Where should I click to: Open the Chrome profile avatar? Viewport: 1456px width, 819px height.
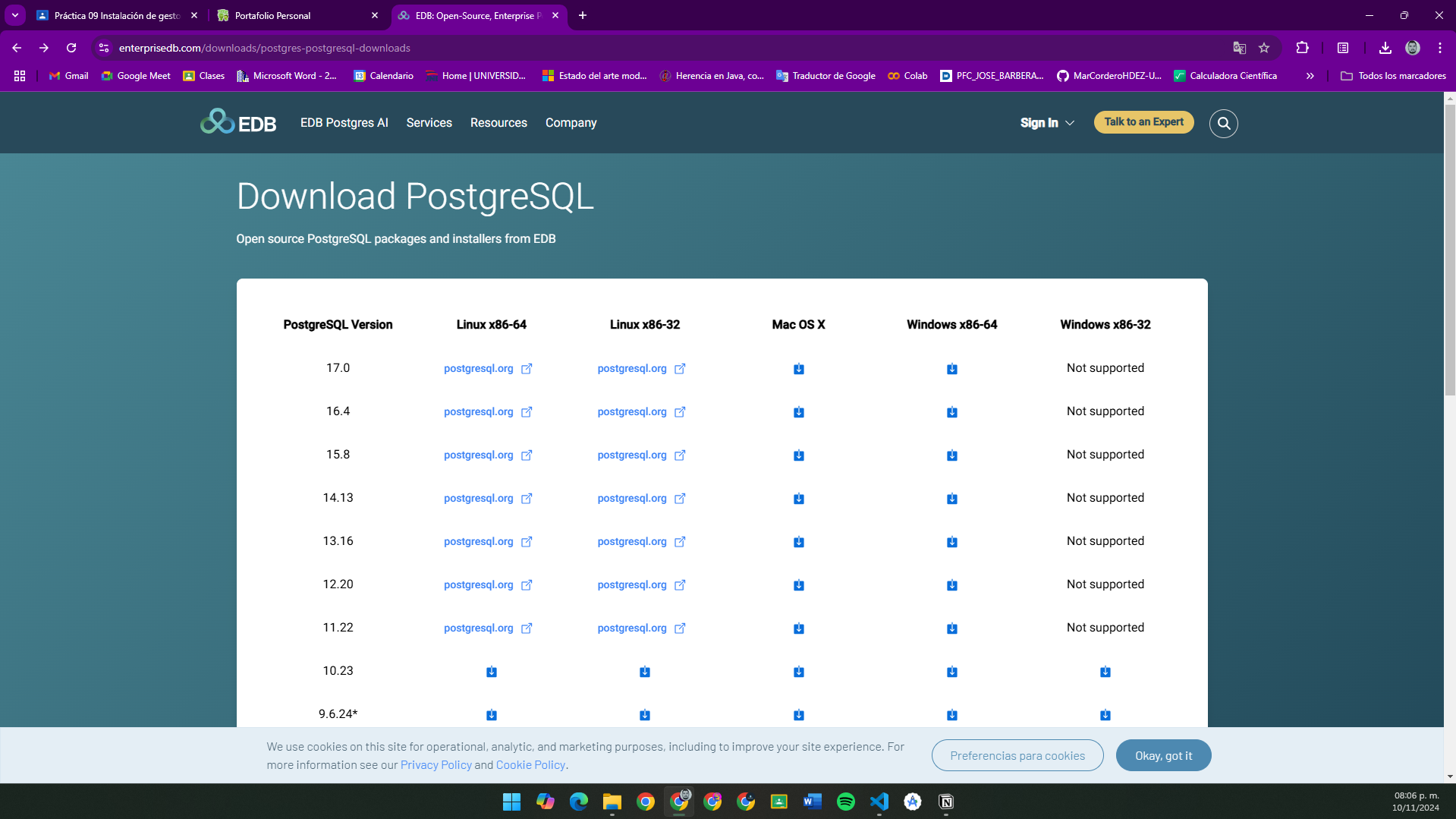click(x=1413, y=48)
